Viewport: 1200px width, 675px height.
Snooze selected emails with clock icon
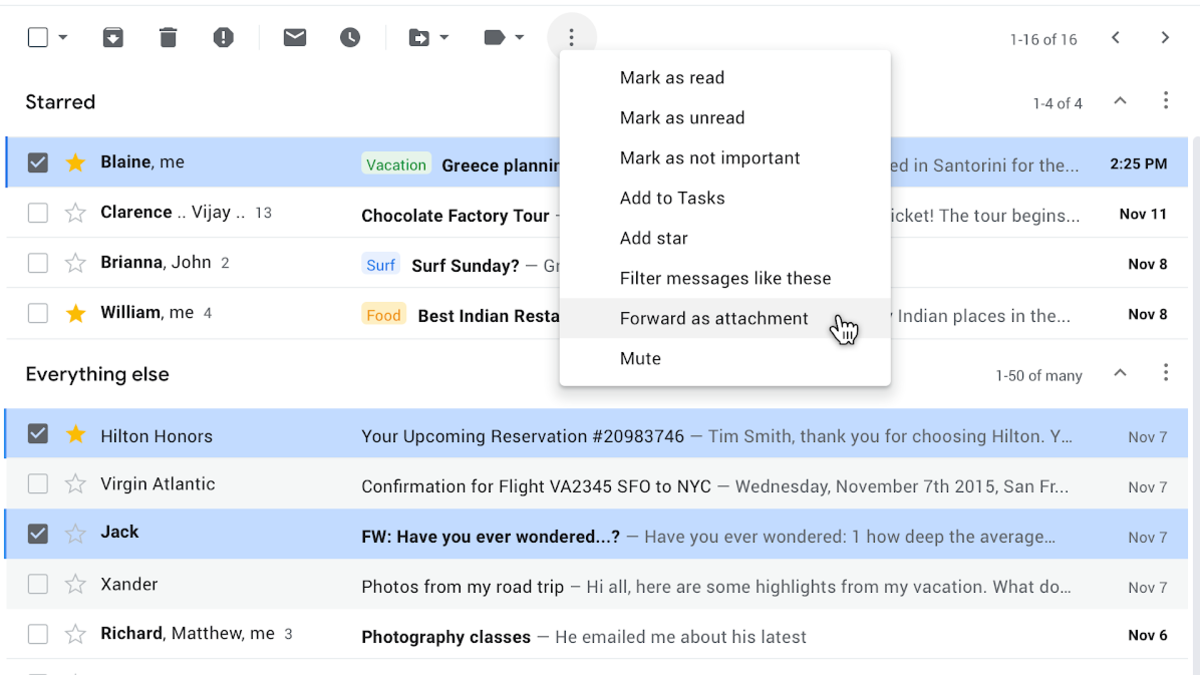pos(350,38)
